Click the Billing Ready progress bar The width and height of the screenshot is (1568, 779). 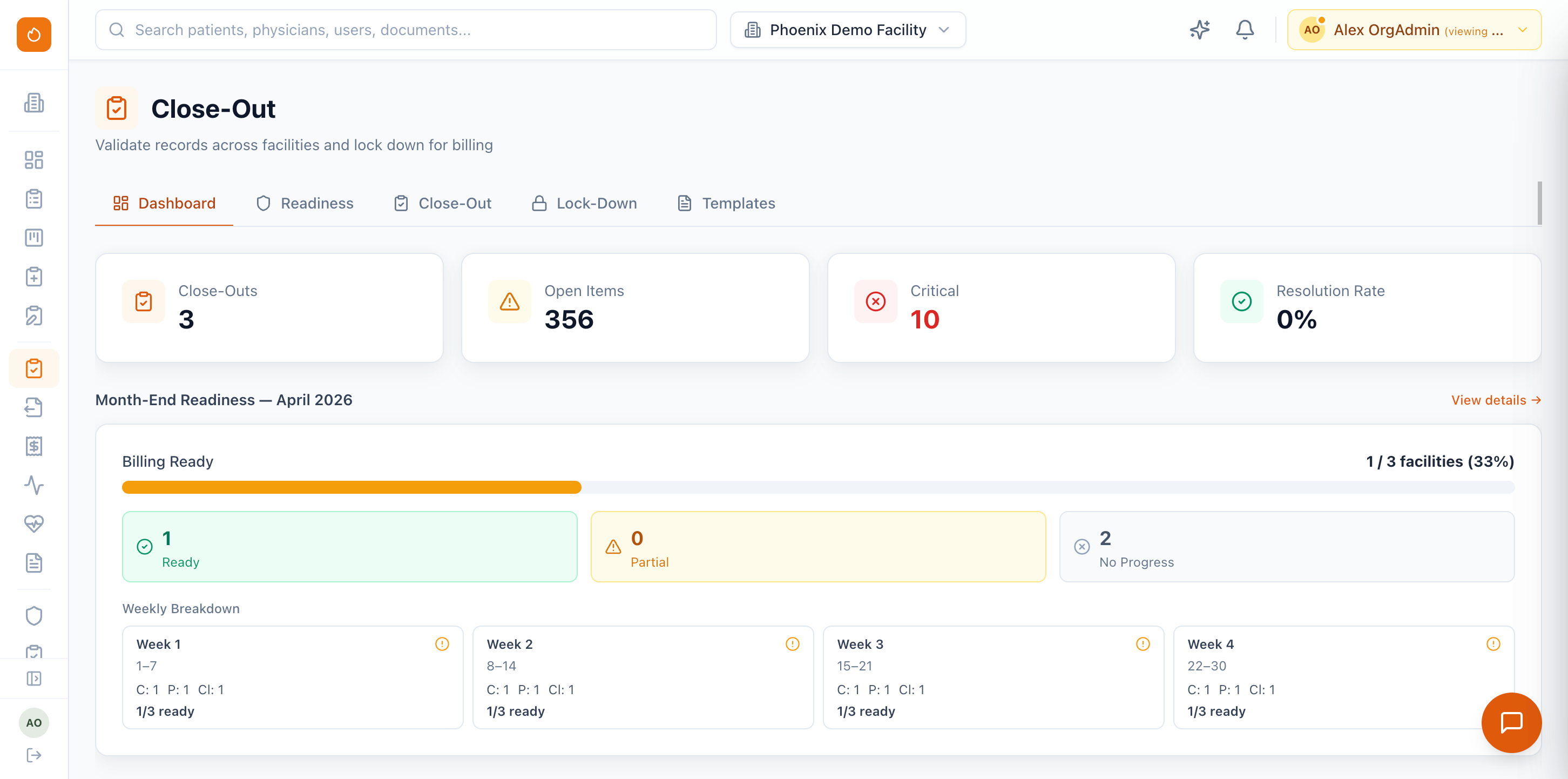817,487
